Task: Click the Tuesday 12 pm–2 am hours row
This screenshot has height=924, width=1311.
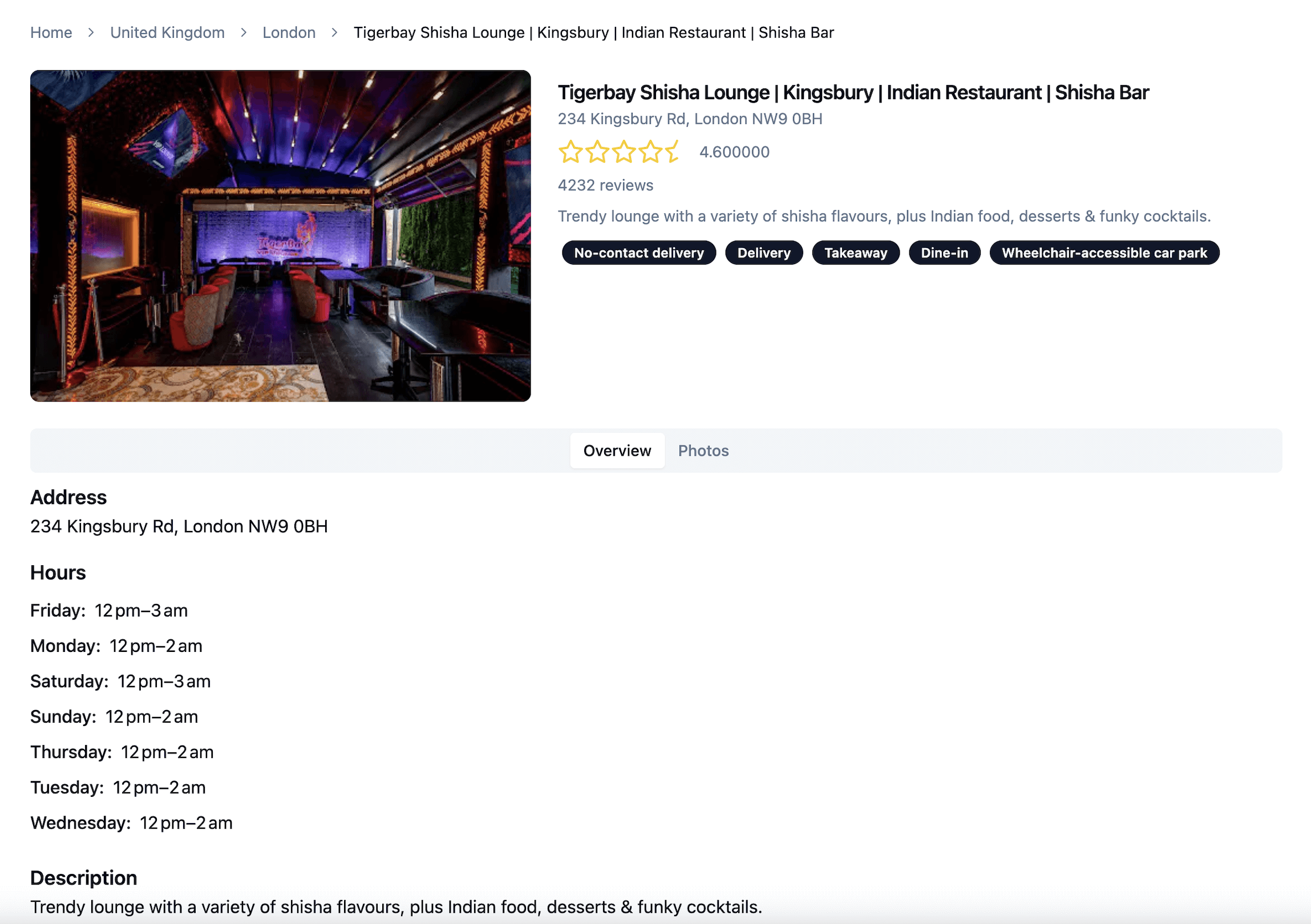Action: [x=118, y=788]
